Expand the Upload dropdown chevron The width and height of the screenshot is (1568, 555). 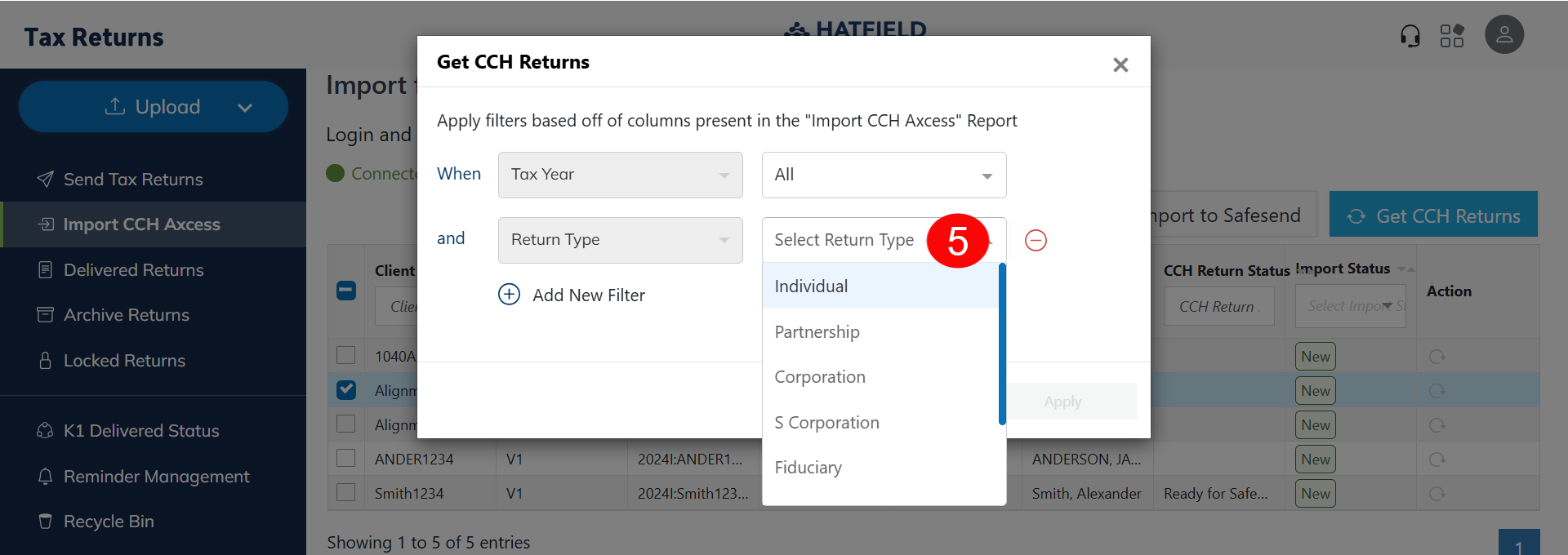tap(245, 107)
